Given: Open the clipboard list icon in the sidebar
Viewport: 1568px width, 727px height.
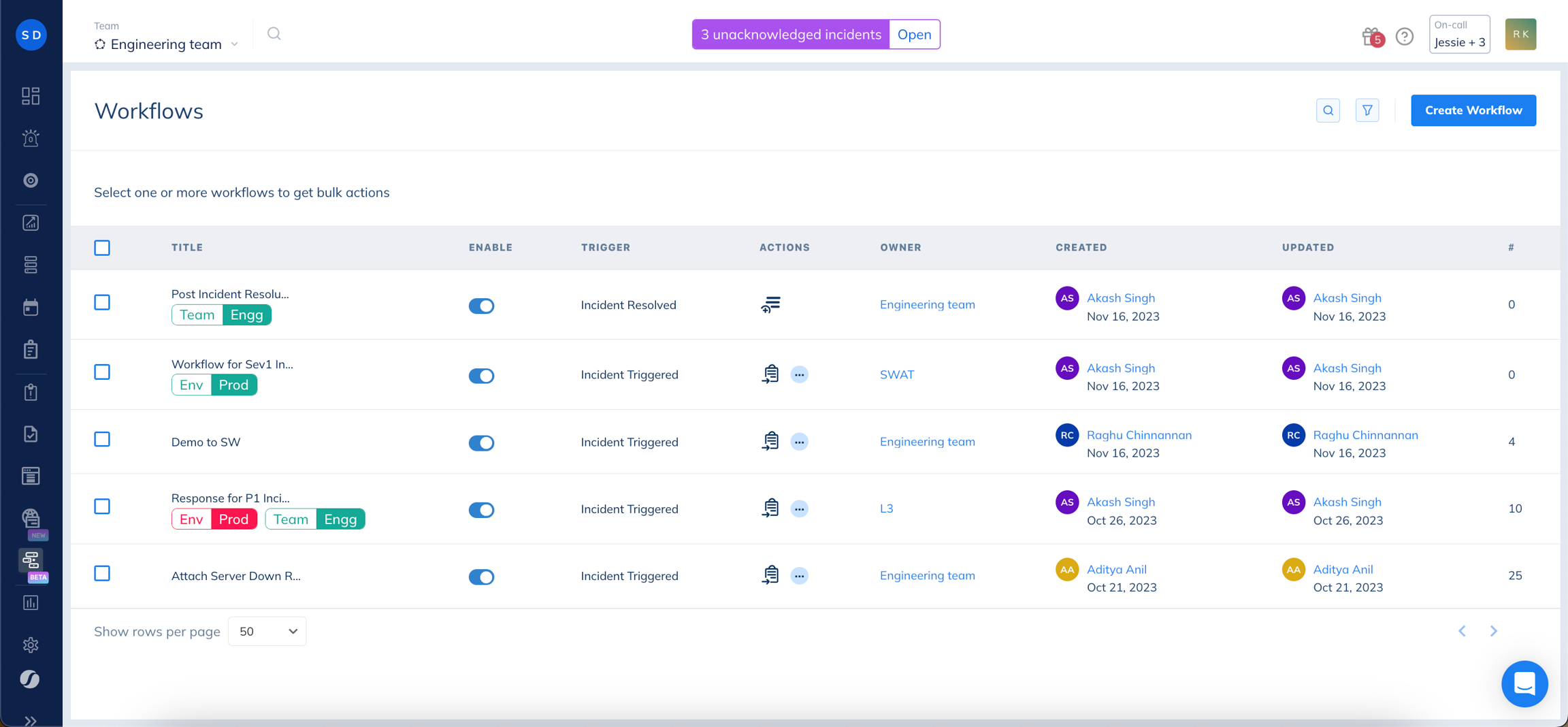Looking at the screenshot, I should coord(31,349).
